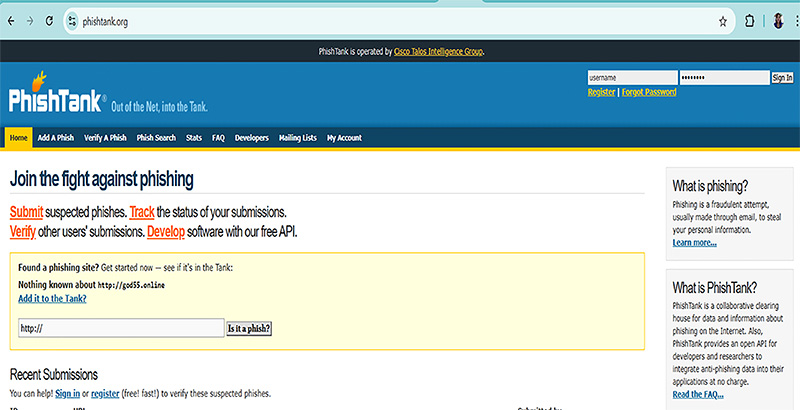
Task: Click the Join the fight against phishing heading
Action: tap(102, 180)
